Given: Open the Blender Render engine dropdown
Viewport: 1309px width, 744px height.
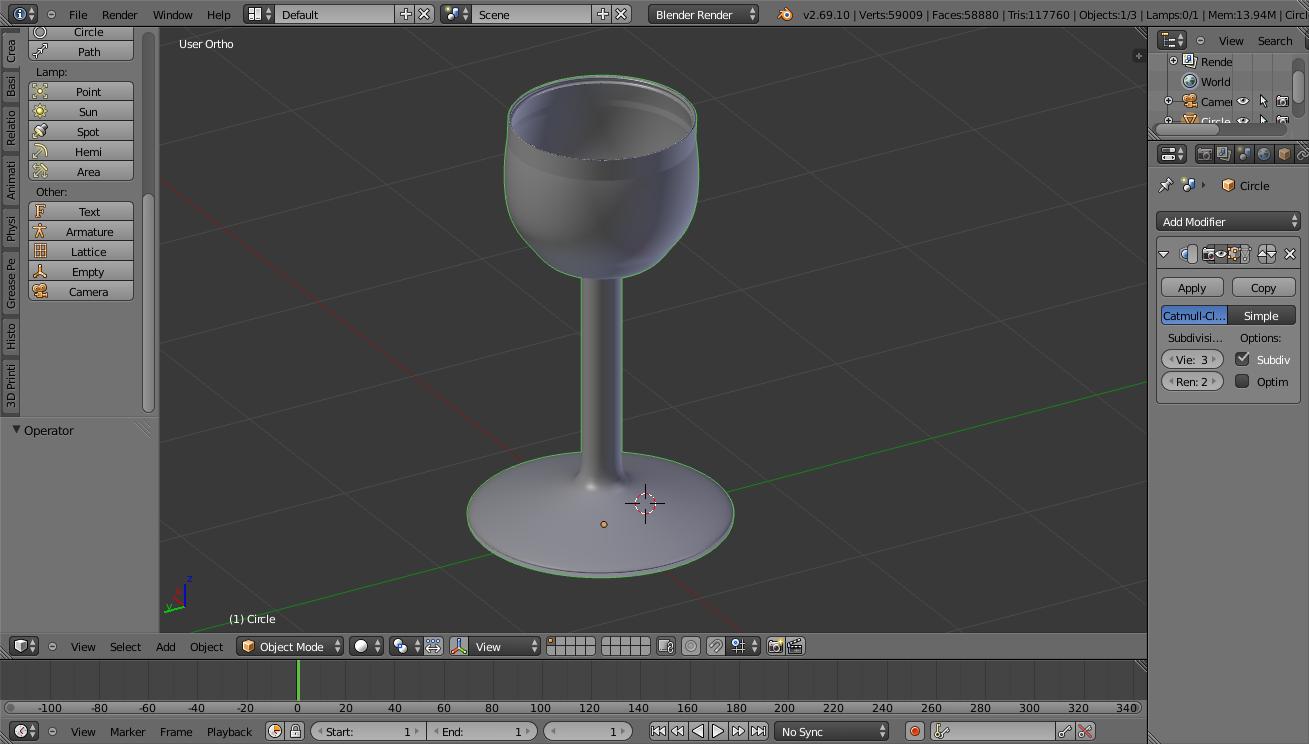Looking at the screenshot, I should click(703, 15).
